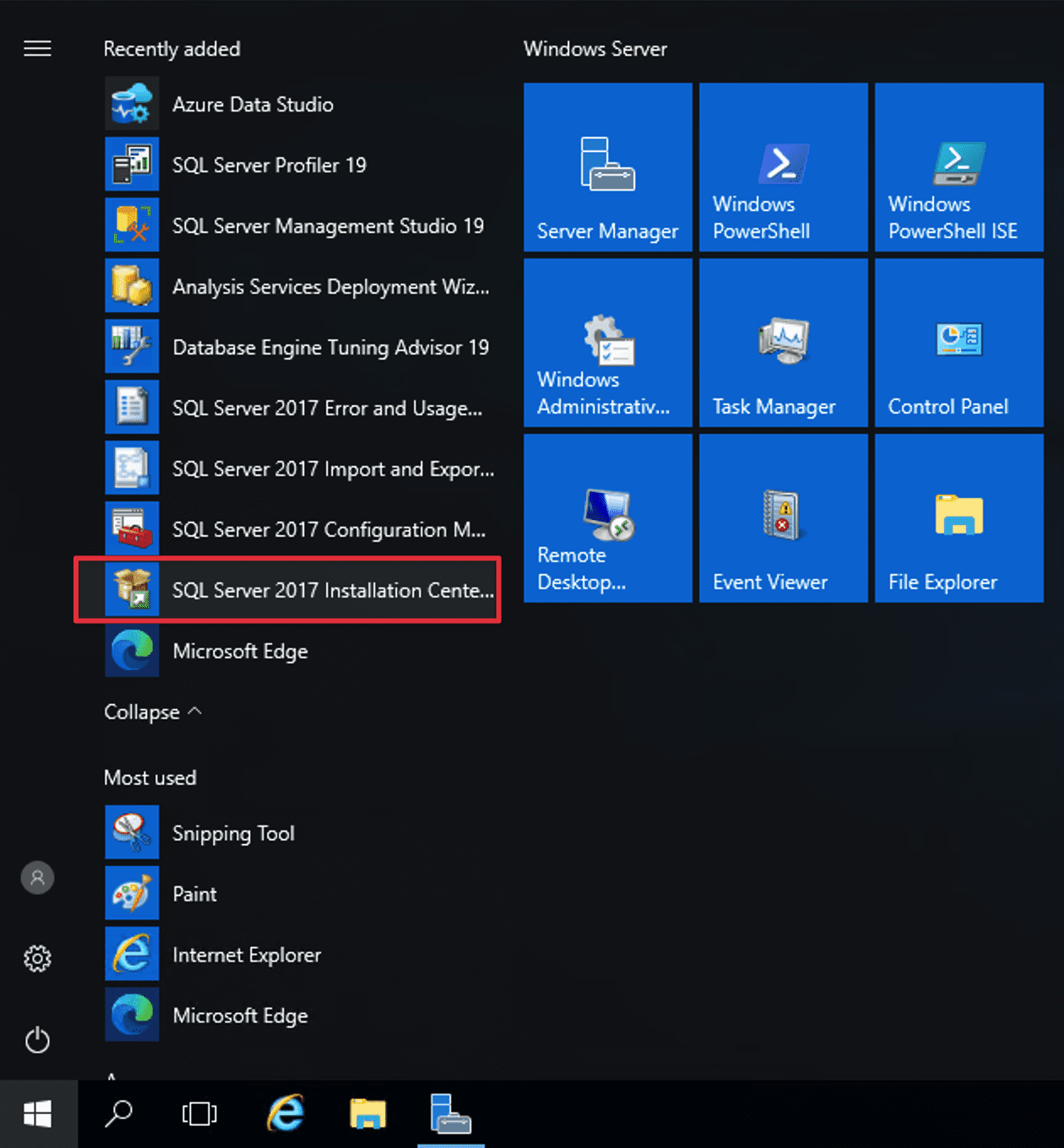Open Analysis Services Deployment Wizard
Screen dimensions: 1064x1148
[329, 287]
